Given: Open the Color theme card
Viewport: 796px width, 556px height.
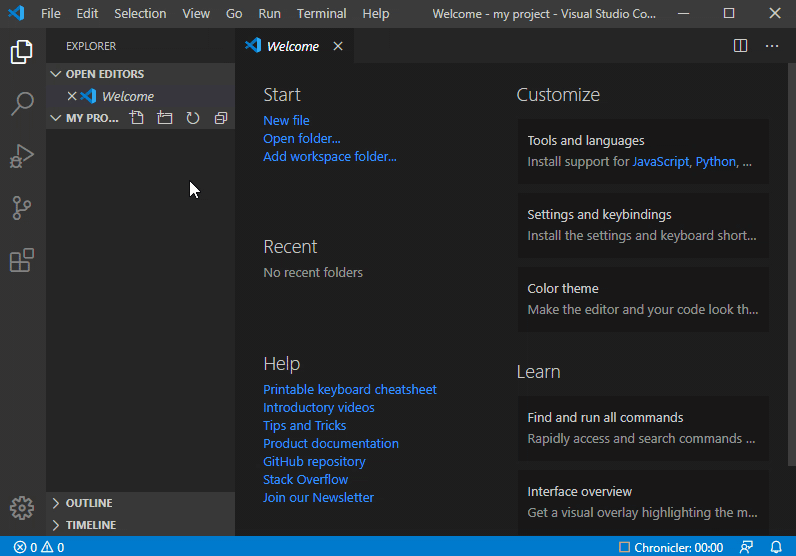Looking at the screenshot, I should pos(643,299).
